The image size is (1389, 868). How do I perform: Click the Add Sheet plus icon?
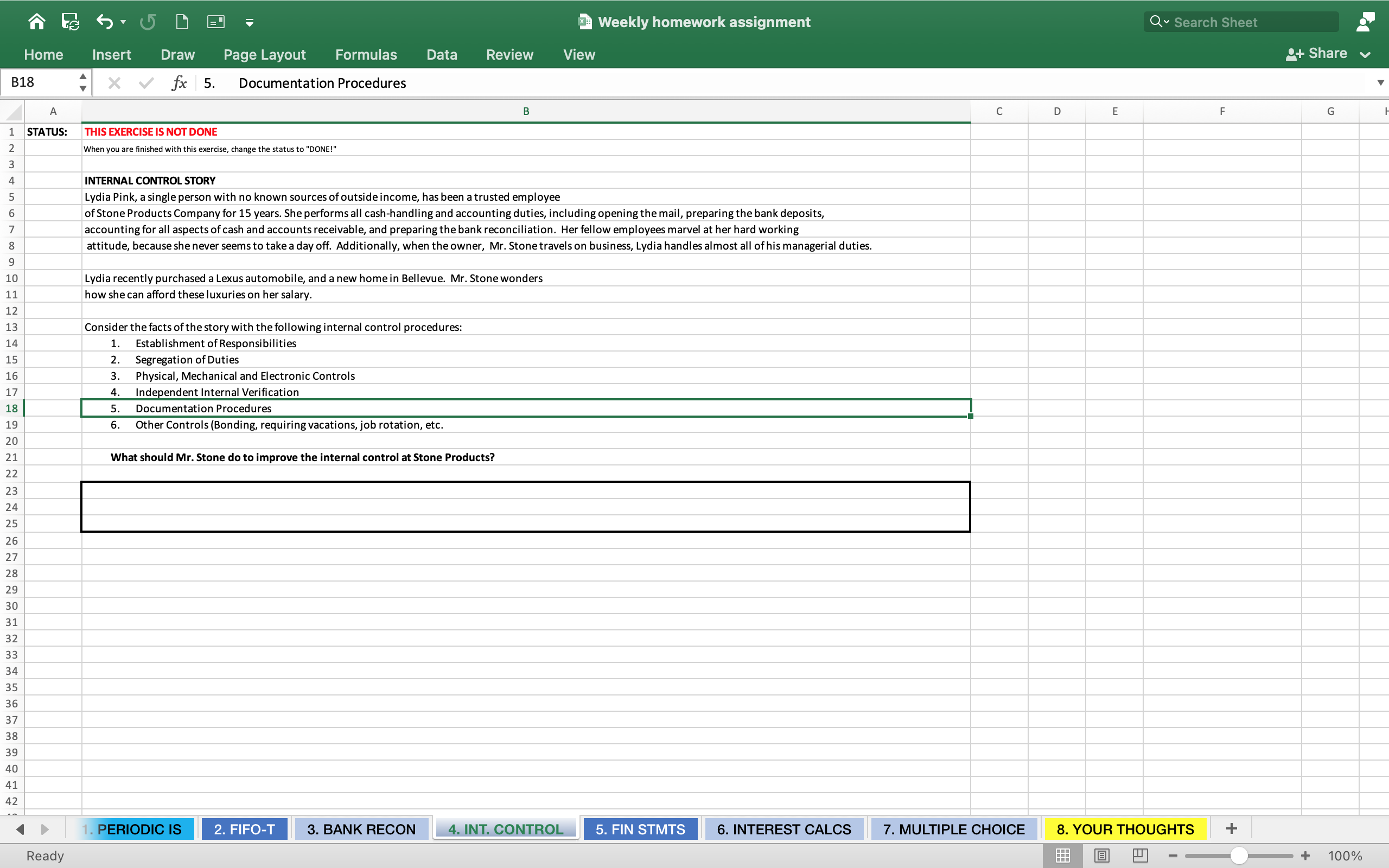click(1231, 828)
